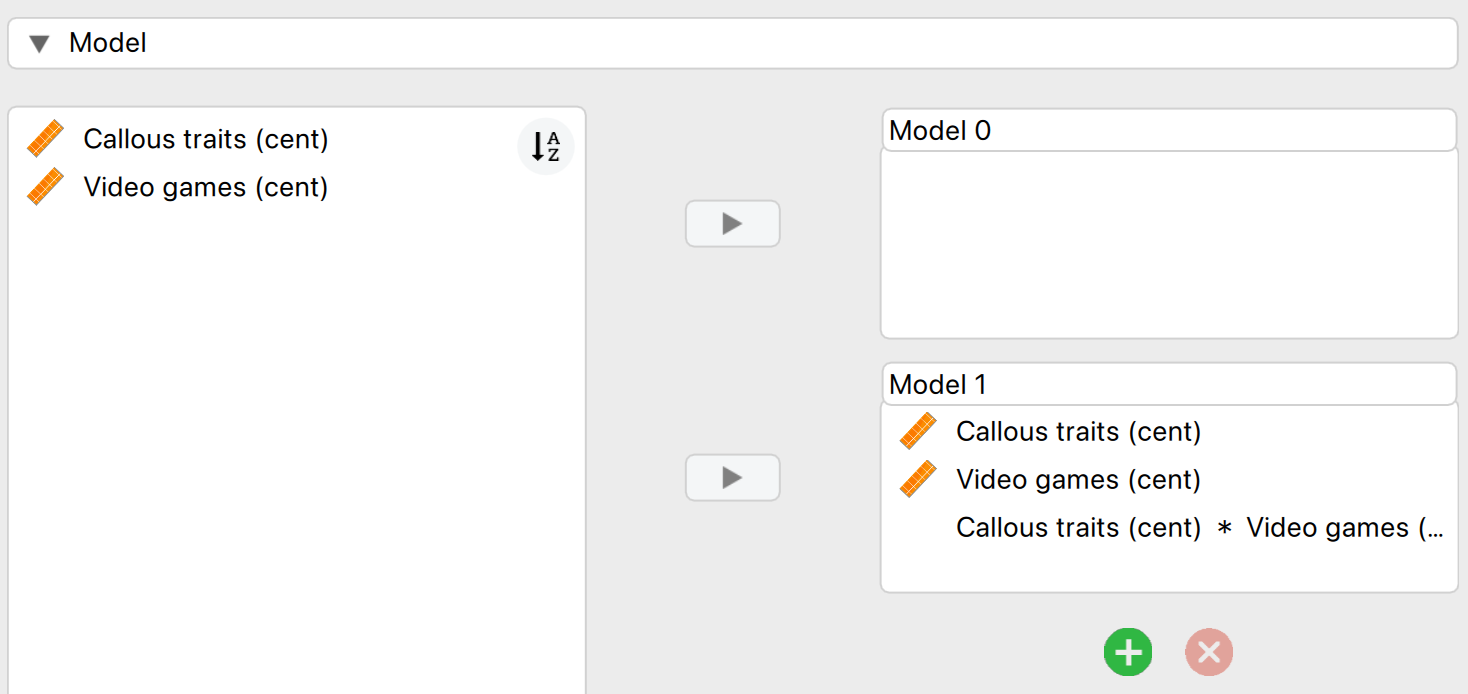Viewport: 1468px width, 694px height.
Task: Click green plus icon to add model
Action: (x=1128, y=653)
